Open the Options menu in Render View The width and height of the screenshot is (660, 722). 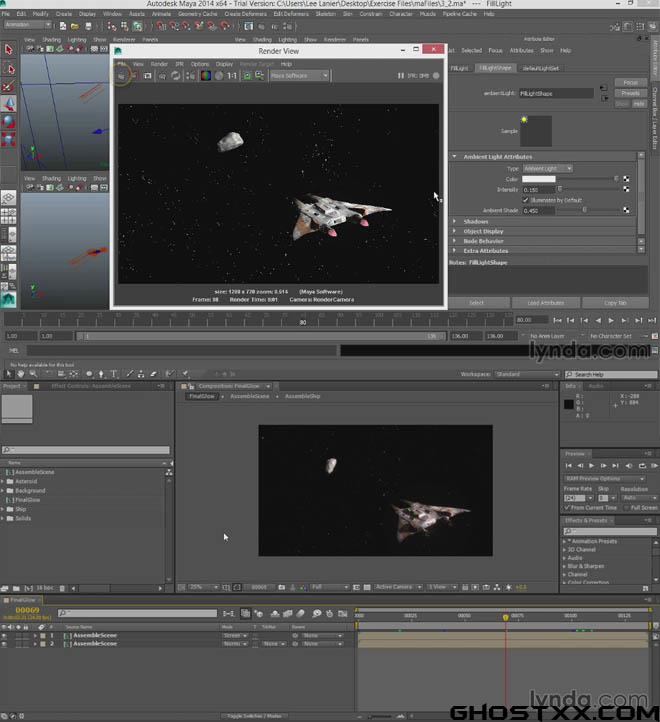(x=200, y=64)
